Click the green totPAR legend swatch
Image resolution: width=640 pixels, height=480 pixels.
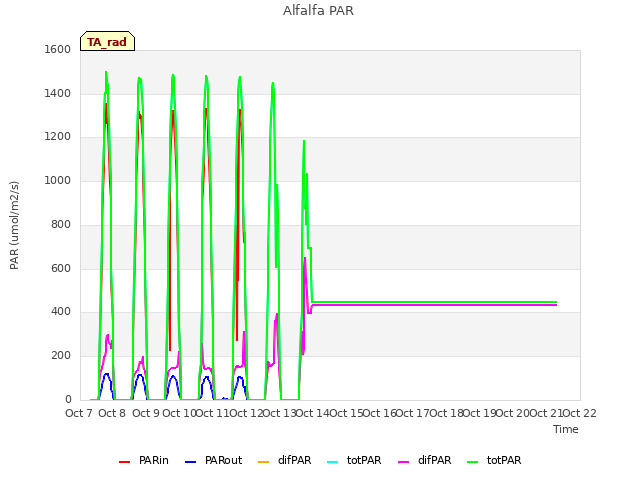click(472, 462)
